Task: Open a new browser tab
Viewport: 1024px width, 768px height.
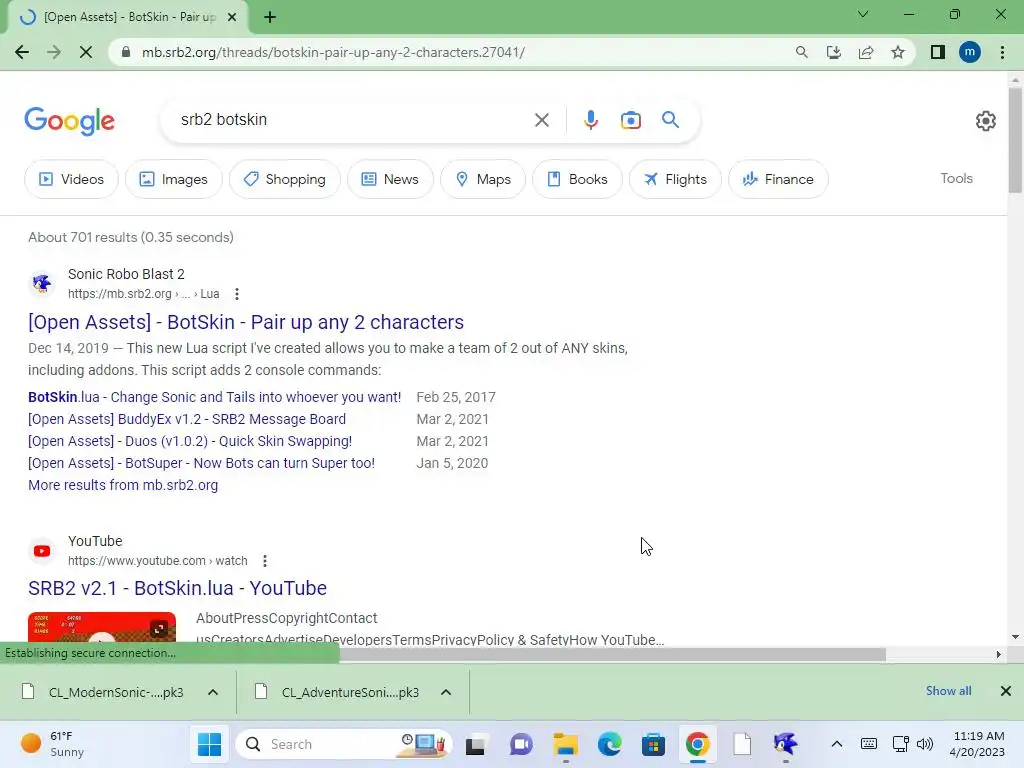Action: [270, 17]
